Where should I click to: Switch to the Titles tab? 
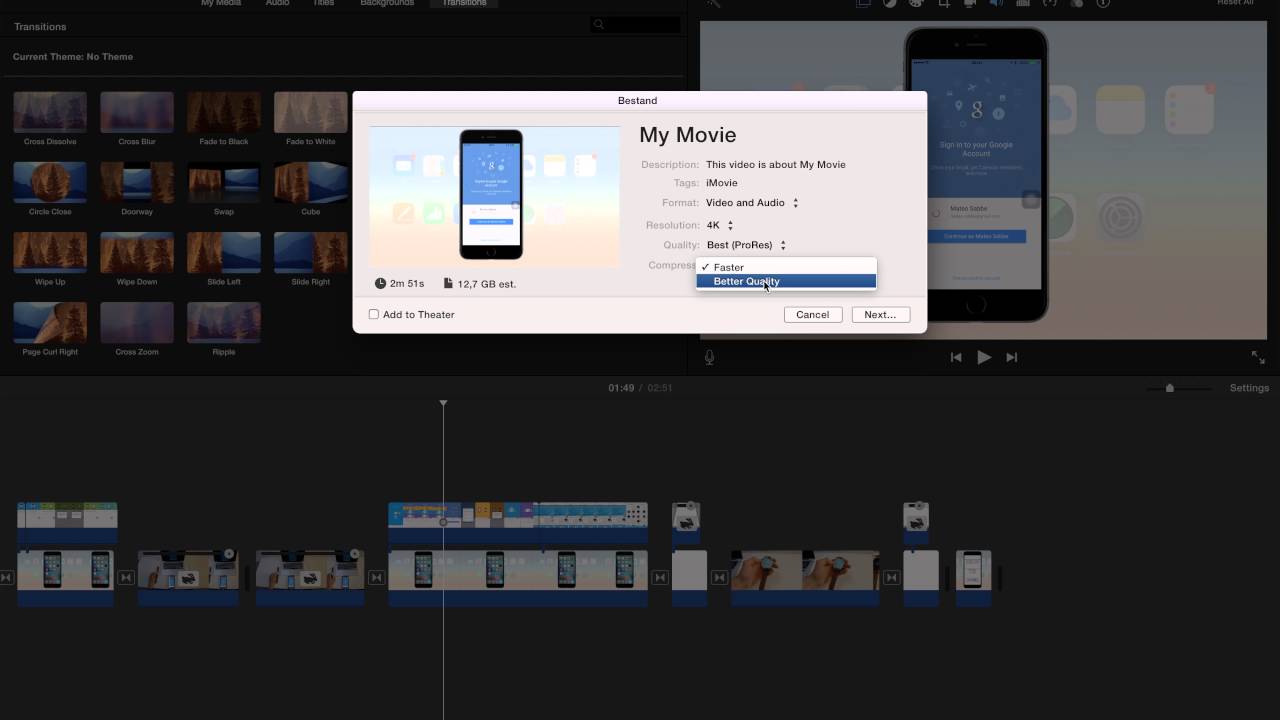point(323,3)
